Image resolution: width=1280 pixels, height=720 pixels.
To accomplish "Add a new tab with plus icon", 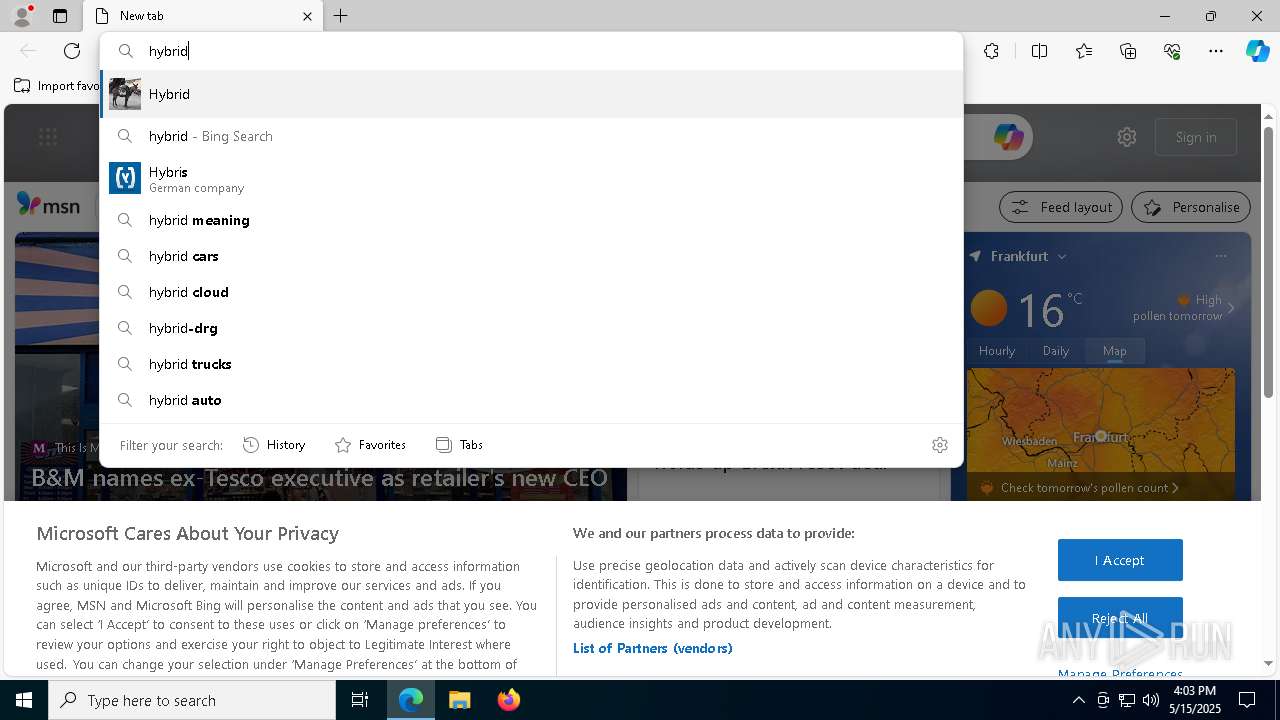I will 340,16.
